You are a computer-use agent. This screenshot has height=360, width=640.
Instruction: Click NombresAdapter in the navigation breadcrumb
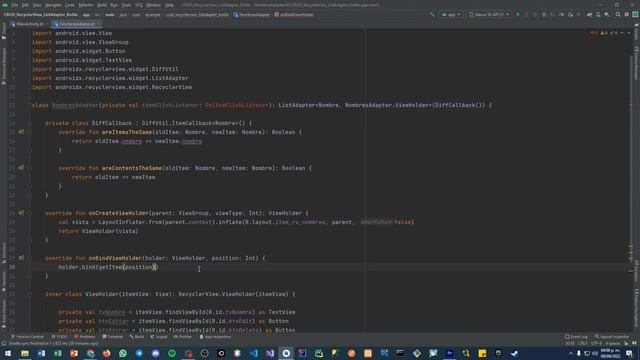click(x=251, y=15)
